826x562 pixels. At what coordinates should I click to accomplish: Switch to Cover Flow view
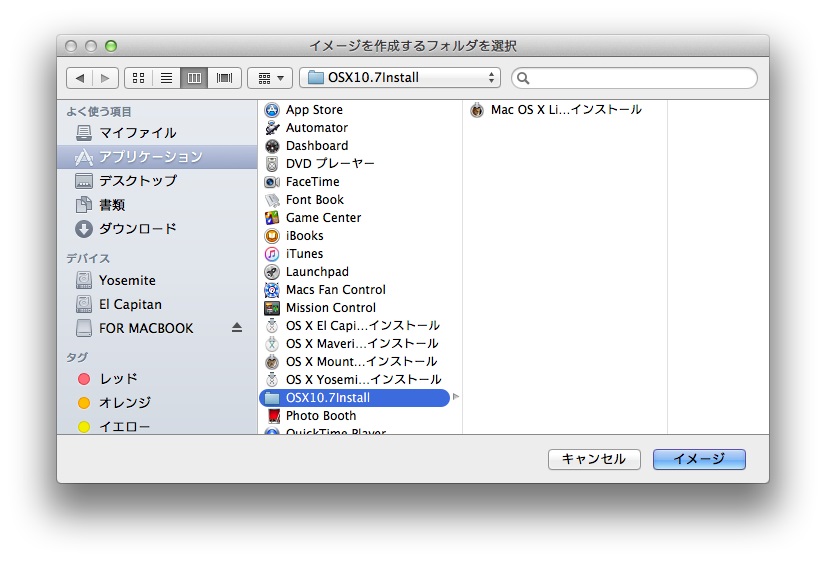point(224,78)
